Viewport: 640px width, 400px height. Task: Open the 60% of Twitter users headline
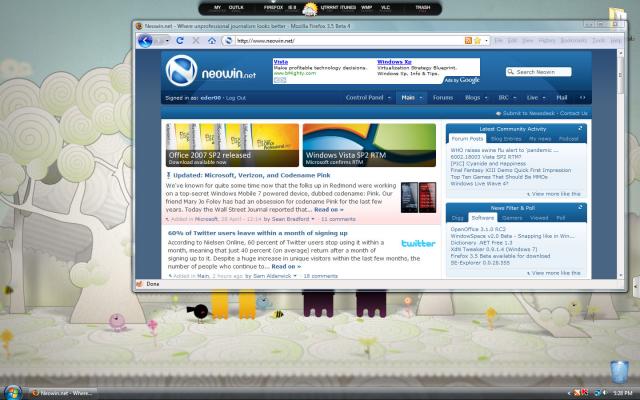258,233
